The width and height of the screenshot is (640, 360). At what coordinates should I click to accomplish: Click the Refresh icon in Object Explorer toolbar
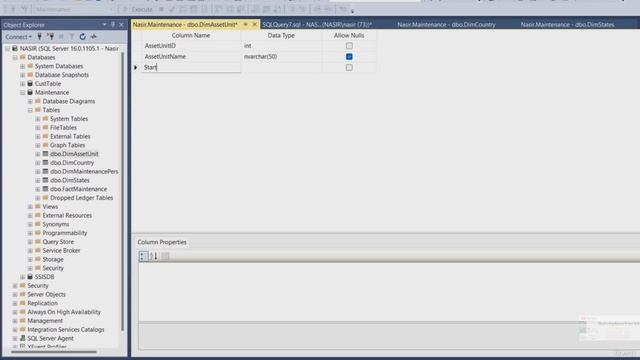pyautogui.click(x=82, y=37)
